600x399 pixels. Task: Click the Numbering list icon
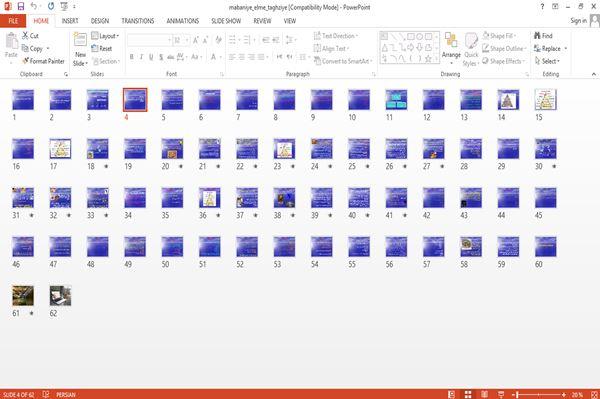(x=248, y=40)
